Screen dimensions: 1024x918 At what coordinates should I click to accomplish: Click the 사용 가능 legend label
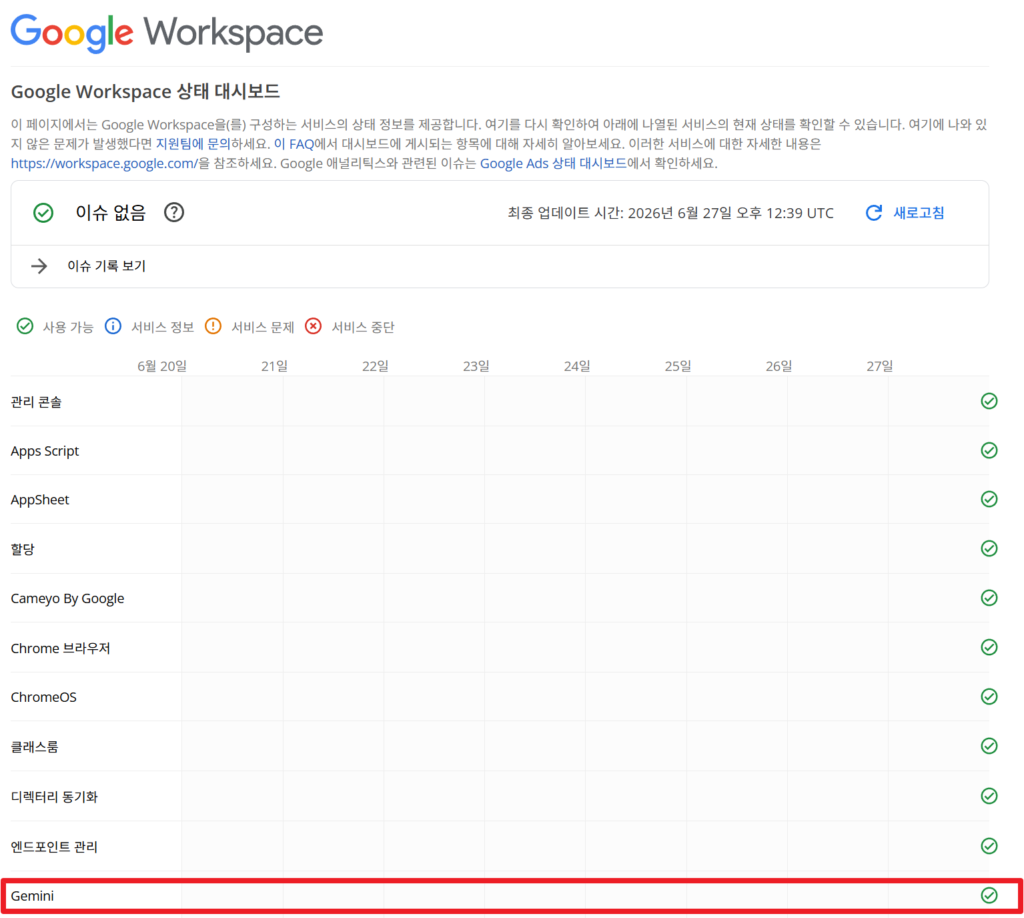tap(68, 327)
